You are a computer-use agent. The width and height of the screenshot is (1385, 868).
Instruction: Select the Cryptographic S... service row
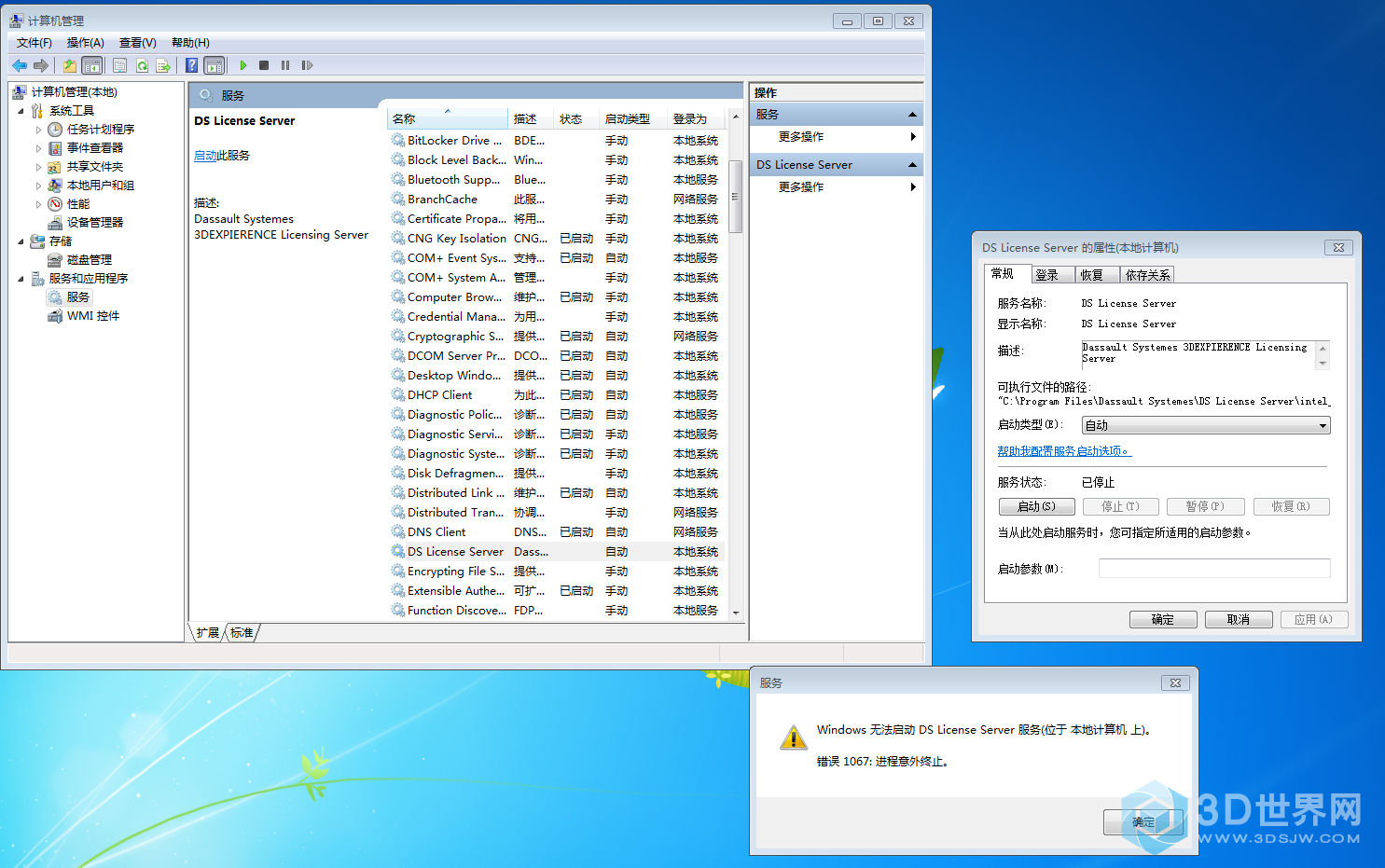(x=556, y=336)
